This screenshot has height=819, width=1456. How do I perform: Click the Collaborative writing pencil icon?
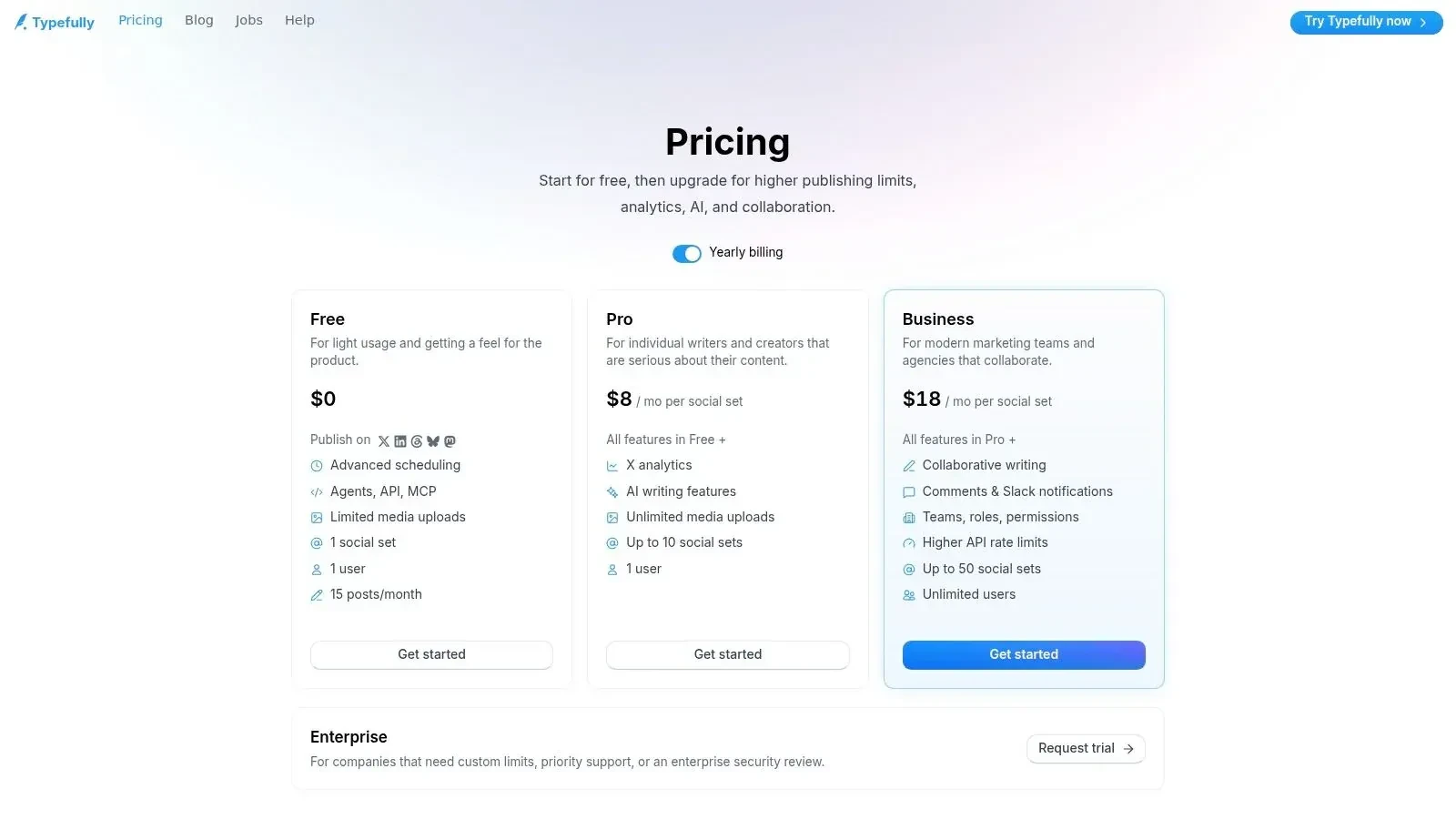pyautogui.click(x=908, y=466)
